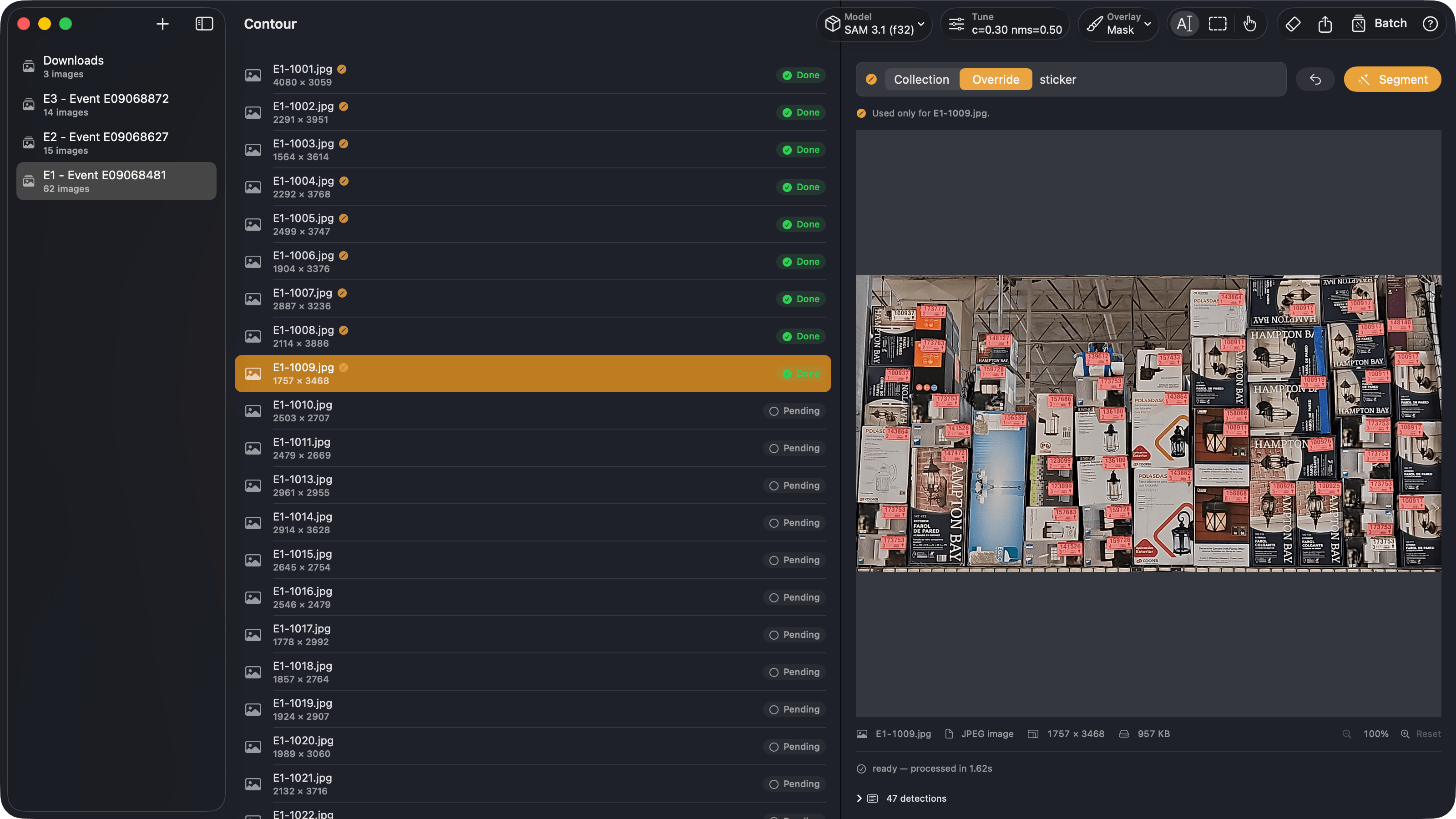The height and width of the screenshot is (819, 1456).
Task: Open the Overlay Mask dropdown
Action: (1118, 24)
